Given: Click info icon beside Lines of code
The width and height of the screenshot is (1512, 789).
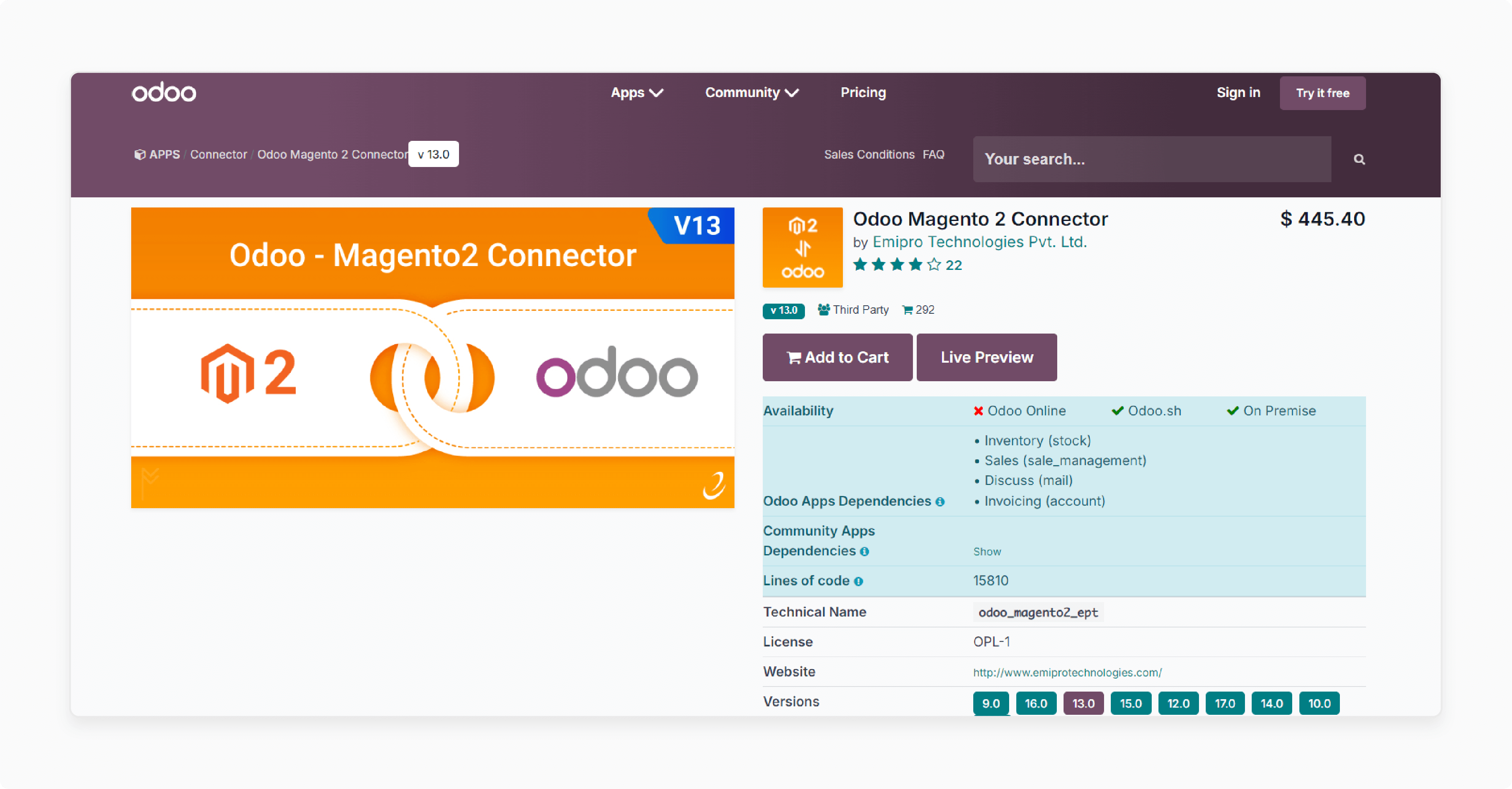Looking at the screenshot, I should (x=858, y=582).
